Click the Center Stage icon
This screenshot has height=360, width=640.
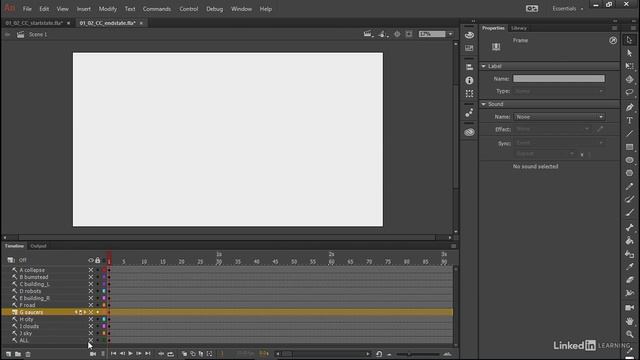(x=397, y=34)
